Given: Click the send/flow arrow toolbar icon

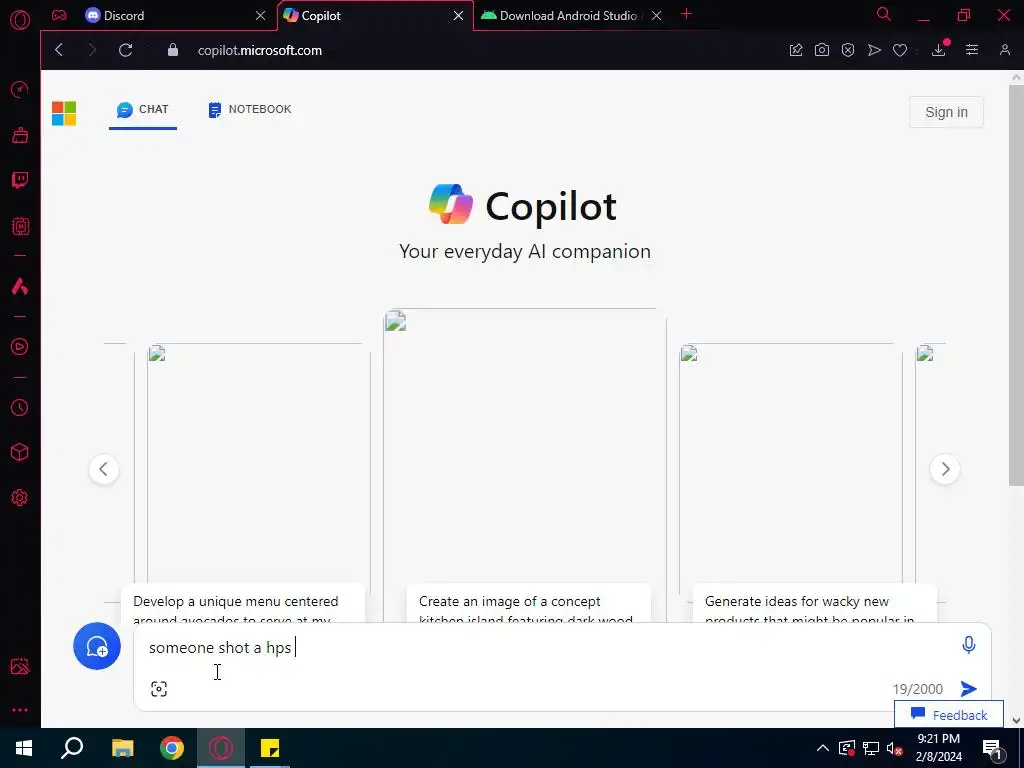Looking at the screenshot, I should point(874,50).
